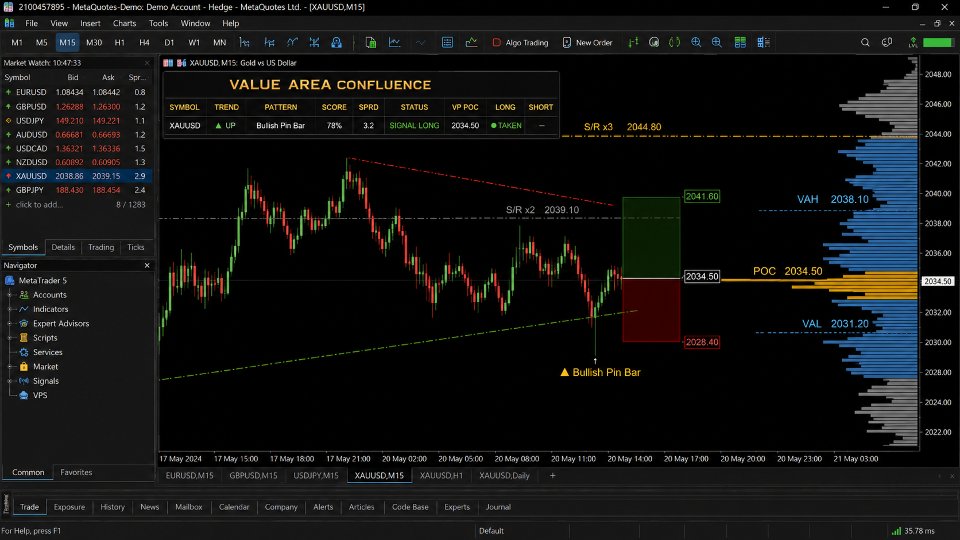The width and height of the screenshot is (960, 540).
Task: Select W1 timeframe
Action: [x=194, y=42]
